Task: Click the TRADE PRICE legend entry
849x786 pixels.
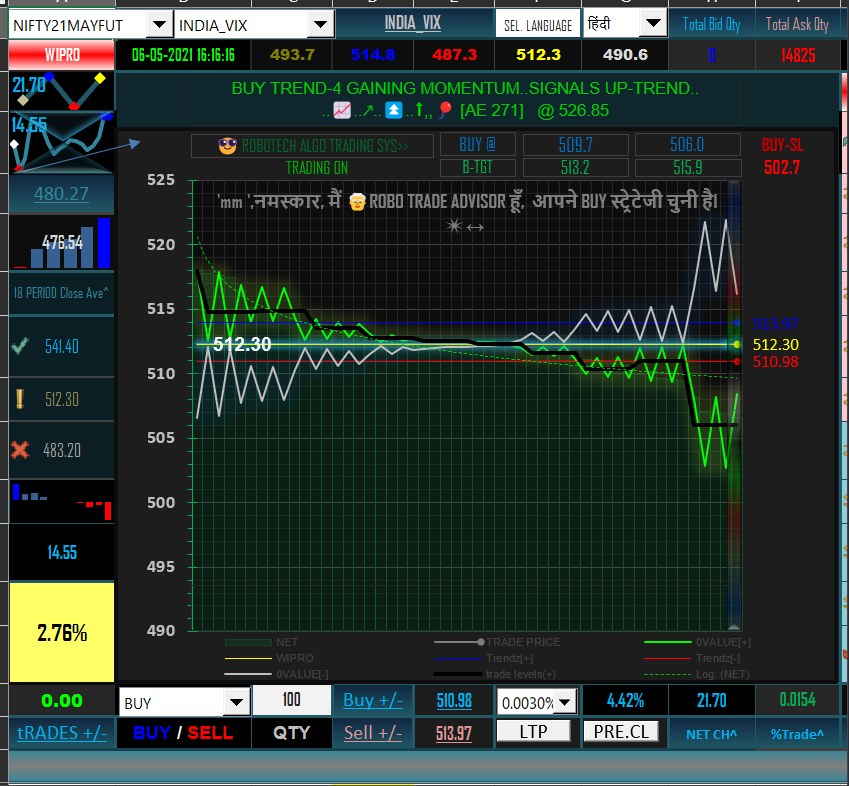Action: pos(497,642)
